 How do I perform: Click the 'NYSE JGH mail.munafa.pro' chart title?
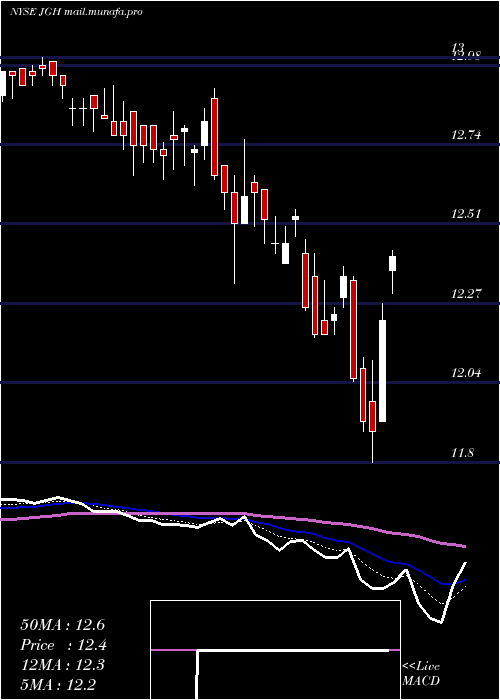tap(76, 12)
